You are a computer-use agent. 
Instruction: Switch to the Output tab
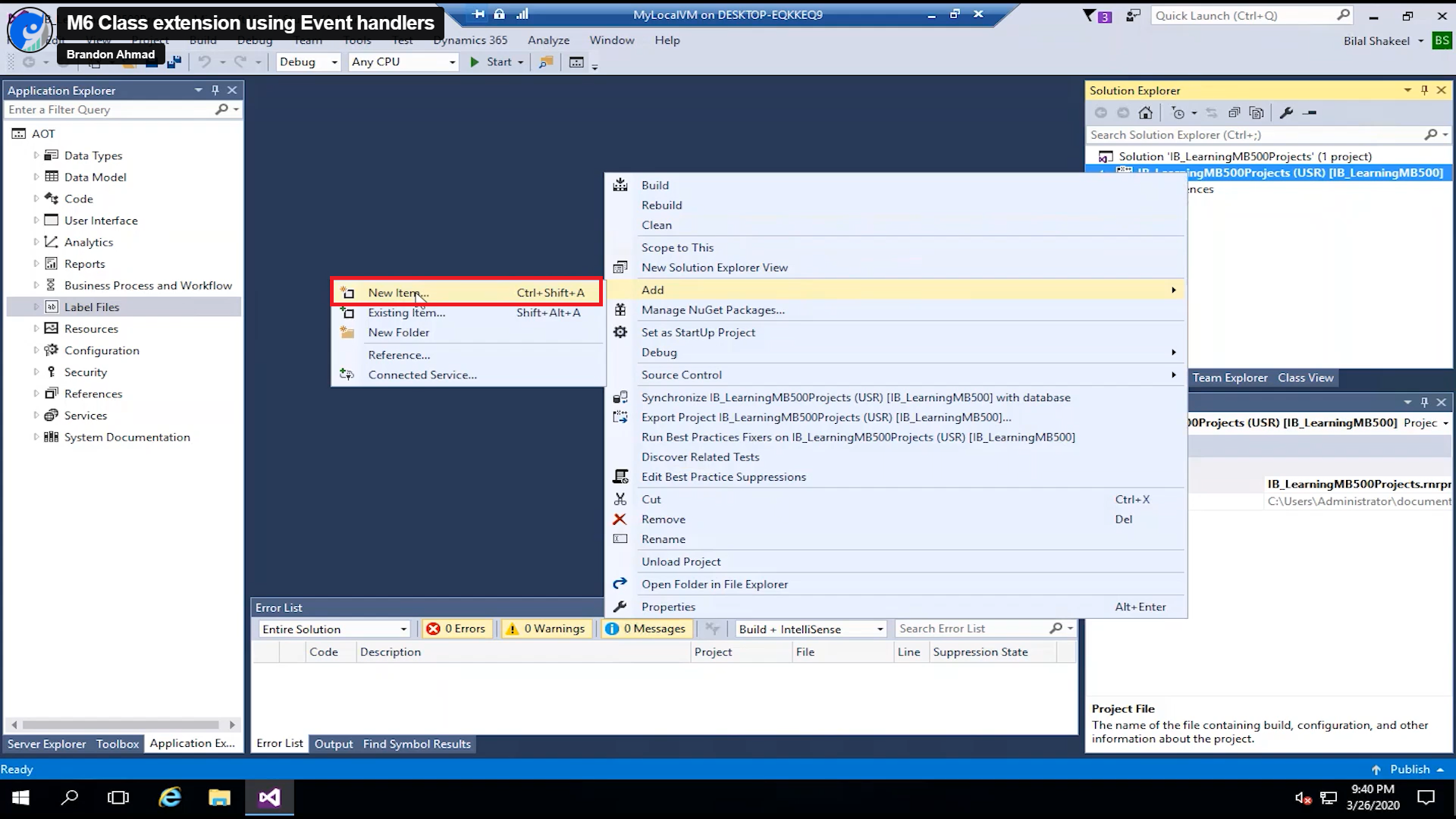coord(334,744)
